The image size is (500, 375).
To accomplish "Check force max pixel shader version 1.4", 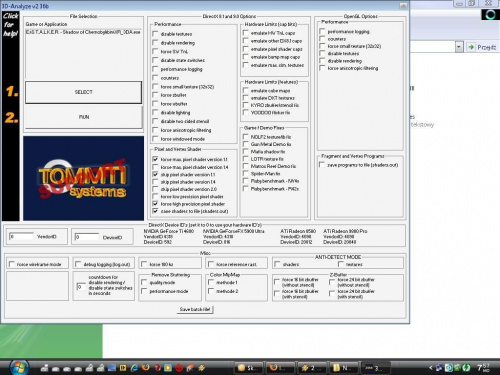I will [155, 167].
